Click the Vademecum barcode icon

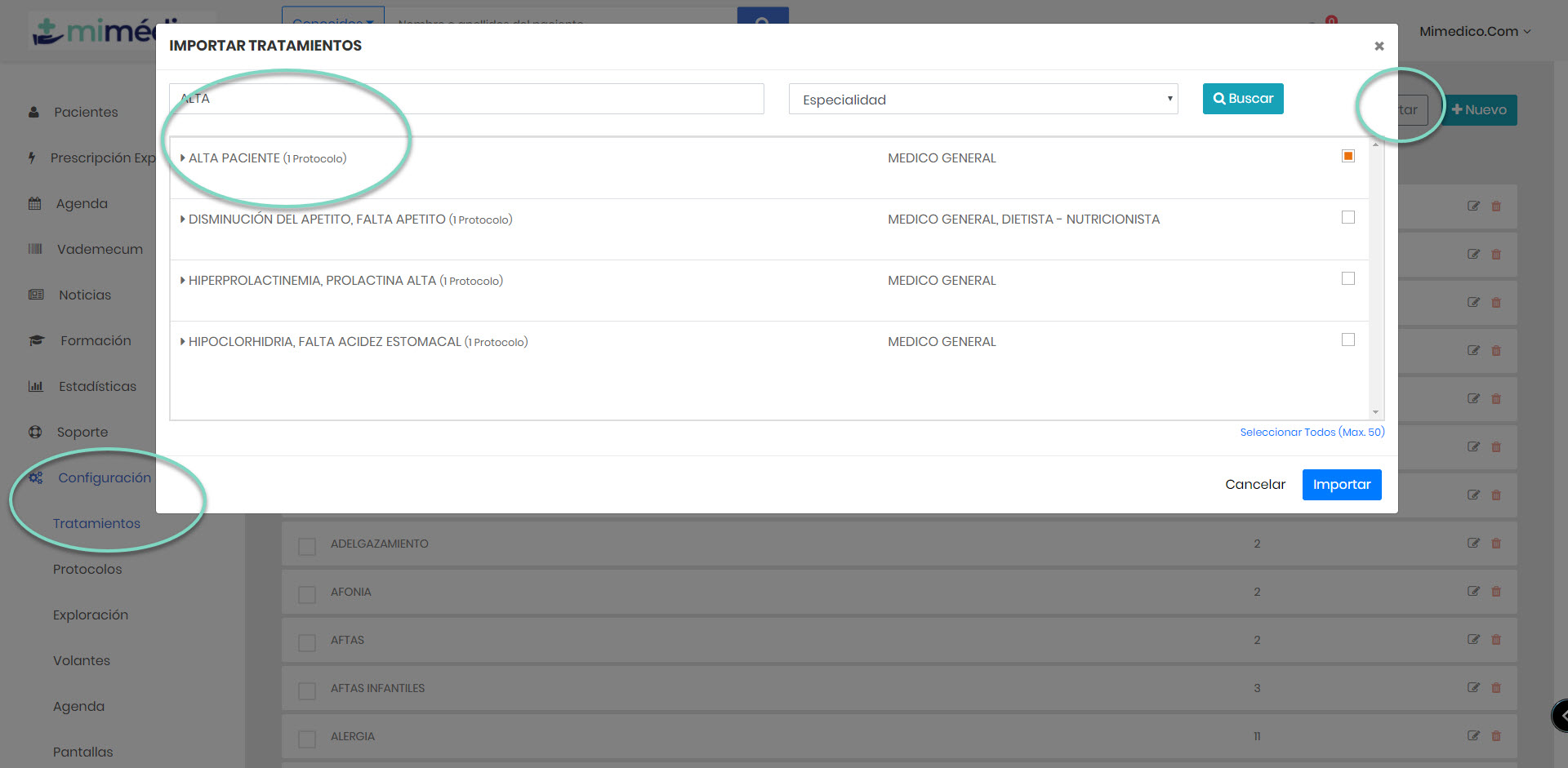35,249
